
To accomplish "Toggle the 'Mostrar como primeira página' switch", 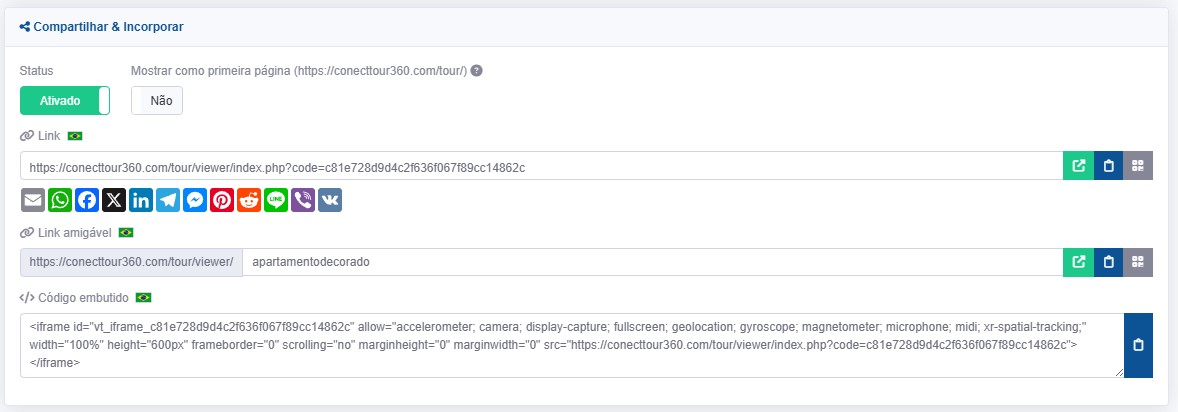I will 157,101.
